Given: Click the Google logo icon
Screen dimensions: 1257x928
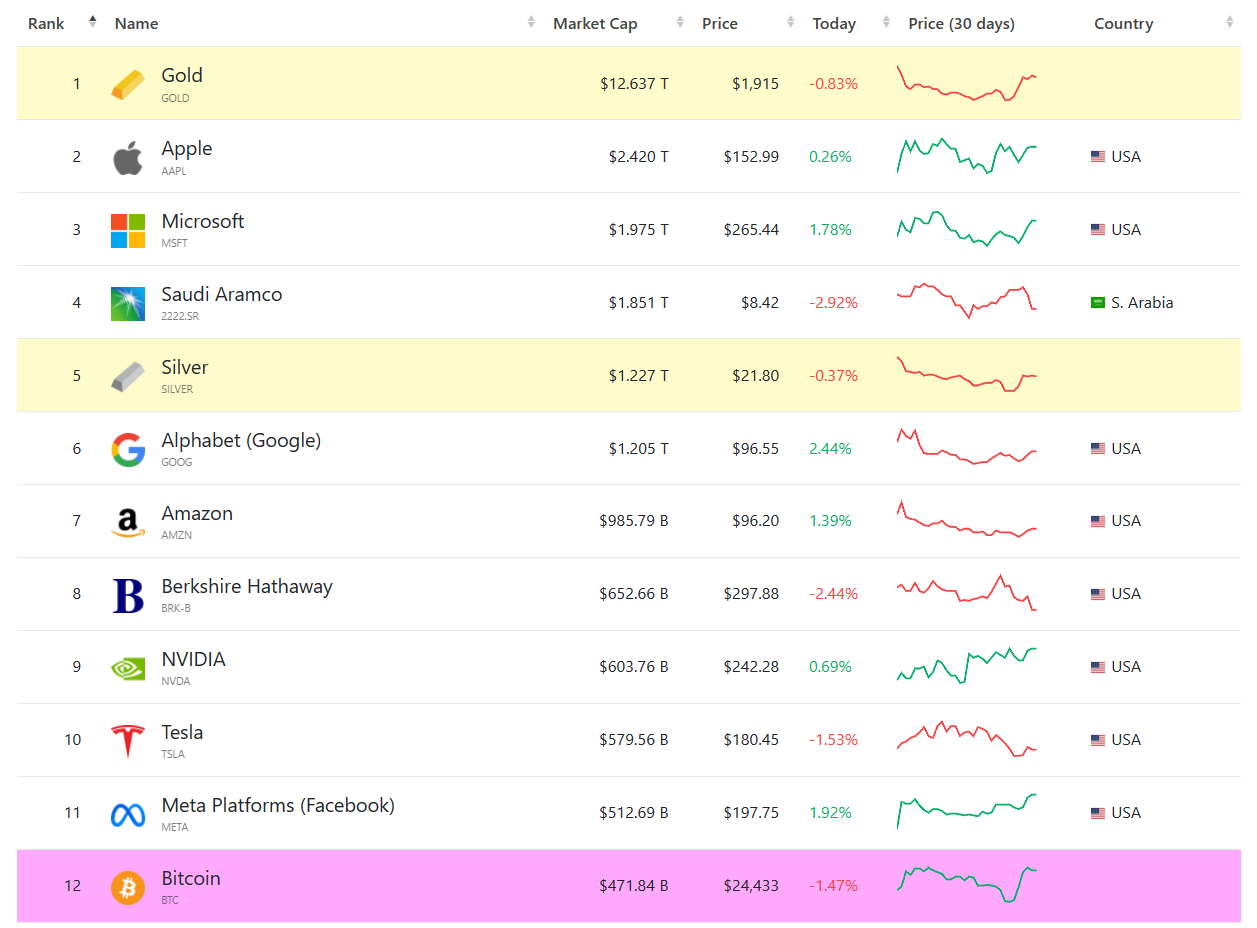Looking at the screenshot, I should pyautogui.click(x=127, y=449).
